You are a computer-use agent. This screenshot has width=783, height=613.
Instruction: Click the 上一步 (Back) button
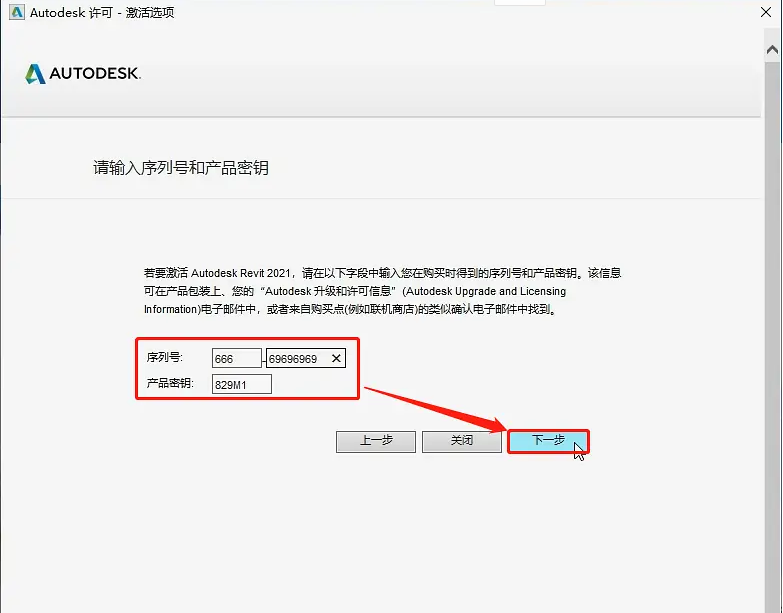pyautogui.click(x=376, y=442)
